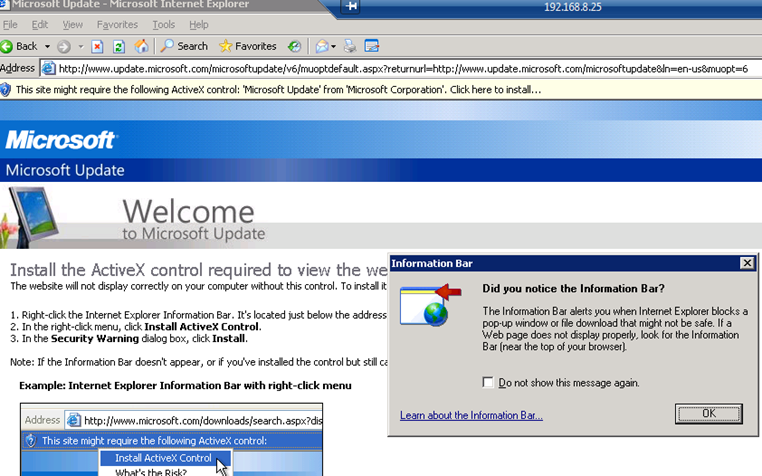Open the Search pane
Viewport: 762px width, 476px height.
tap(184, 46)
